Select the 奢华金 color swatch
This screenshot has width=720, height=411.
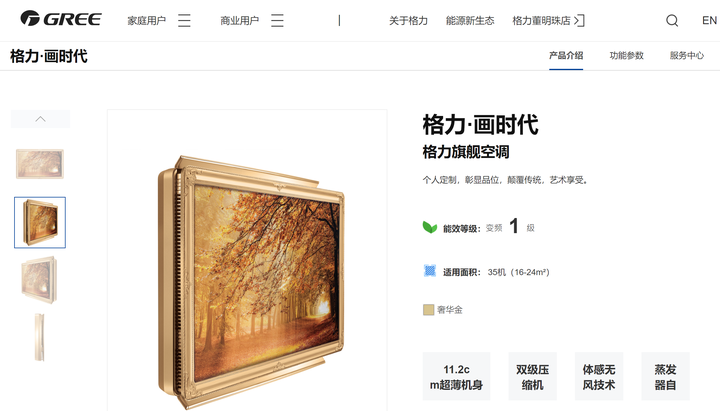(x=428, y=310)
